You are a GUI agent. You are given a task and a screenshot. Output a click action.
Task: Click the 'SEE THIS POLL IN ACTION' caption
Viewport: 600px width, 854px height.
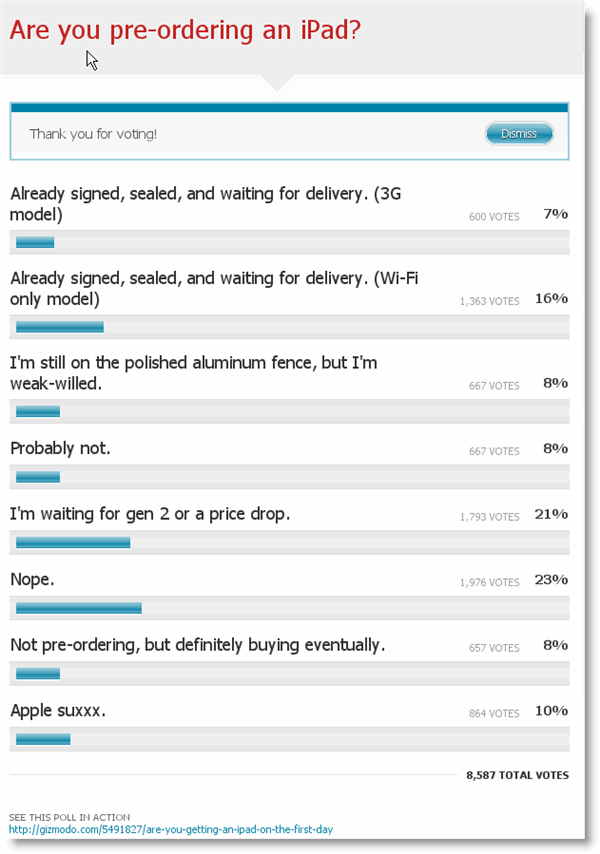[69, 817]
